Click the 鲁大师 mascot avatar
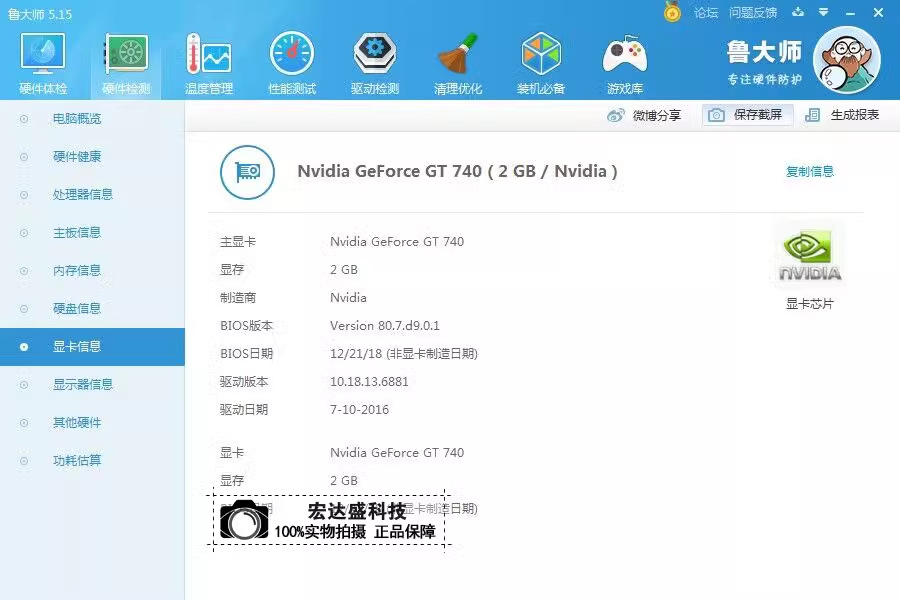 coord(847,60)
